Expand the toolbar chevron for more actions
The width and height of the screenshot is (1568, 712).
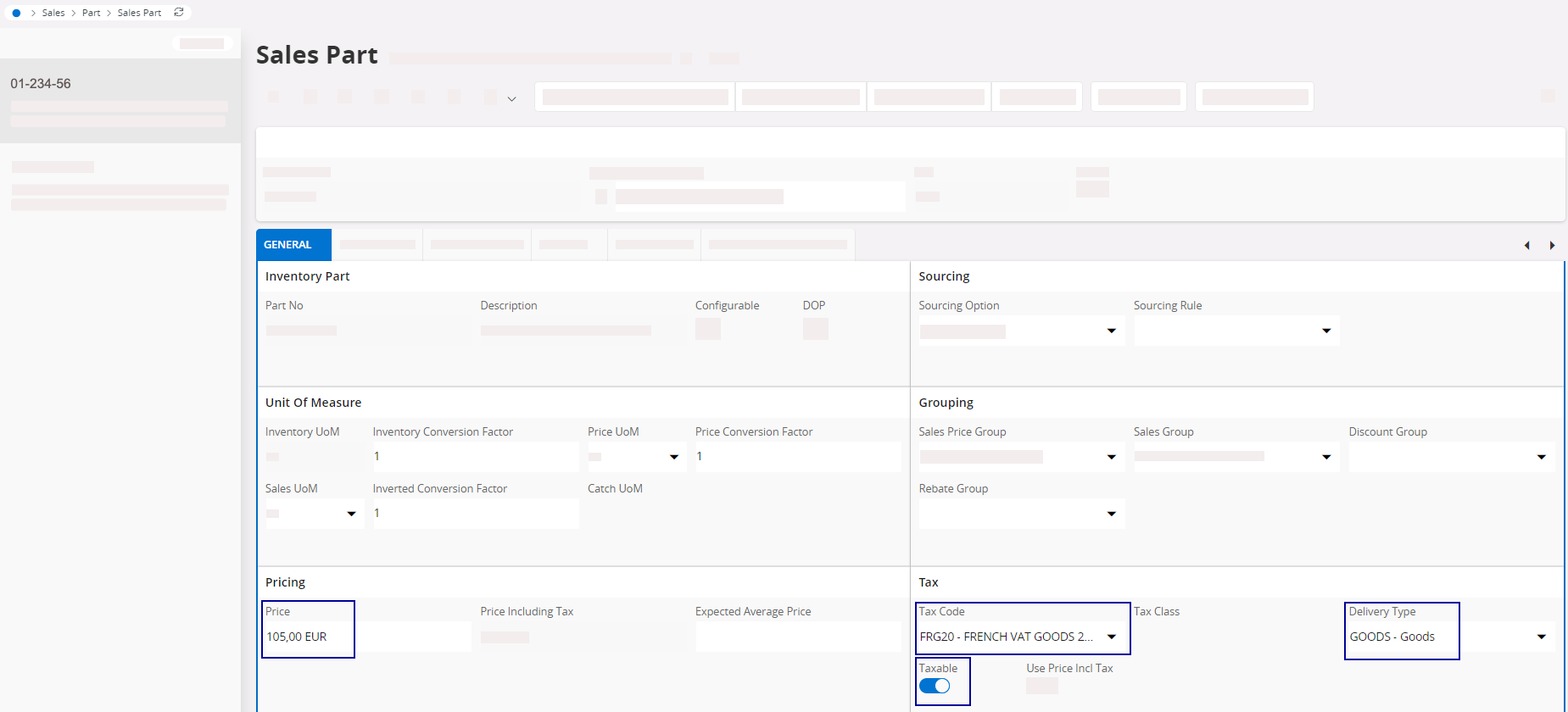(511, 99)
